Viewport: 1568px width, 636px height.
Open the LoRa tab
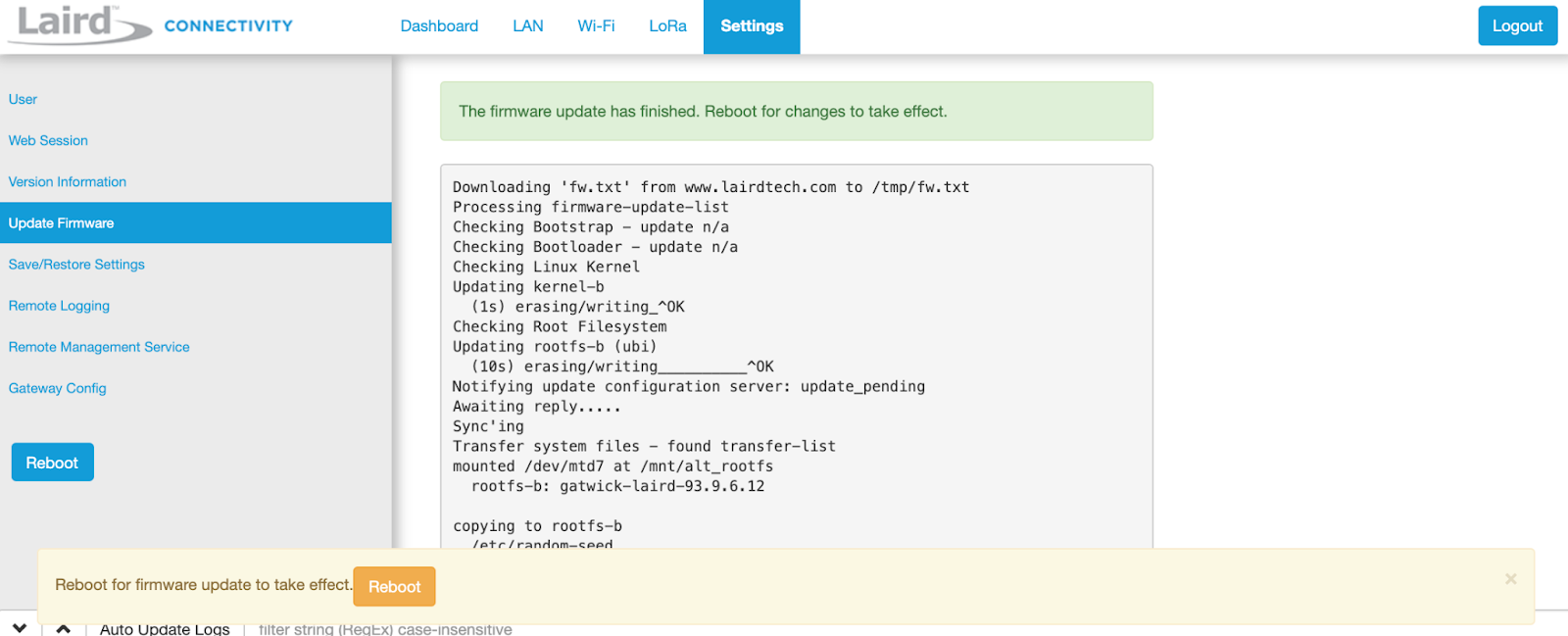(667, 26)
